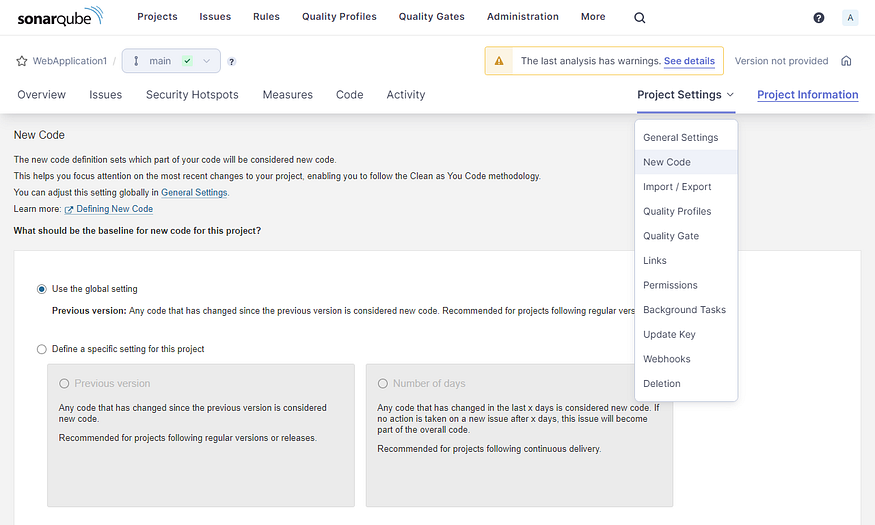Click the project home icon

(846, 61)
